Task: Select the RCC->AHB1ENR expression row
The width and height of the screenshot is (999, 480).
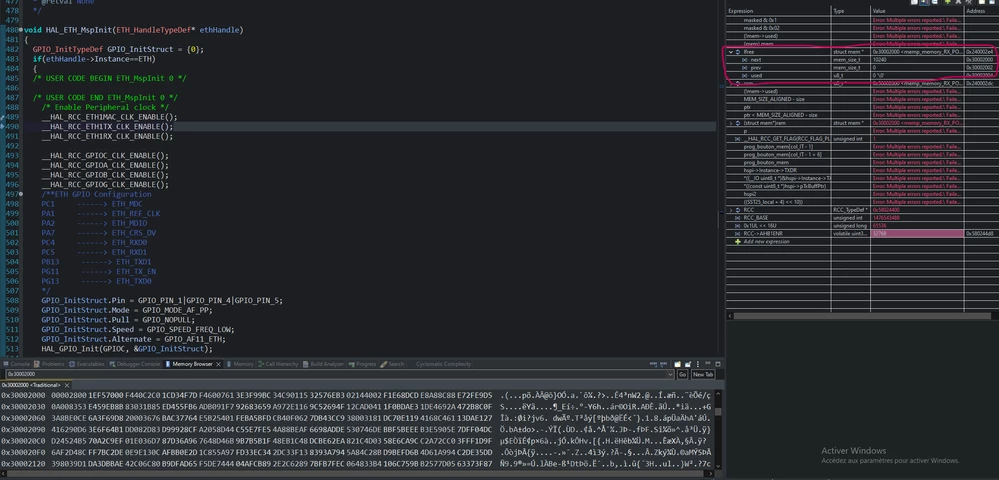Action: click(862, 234)
